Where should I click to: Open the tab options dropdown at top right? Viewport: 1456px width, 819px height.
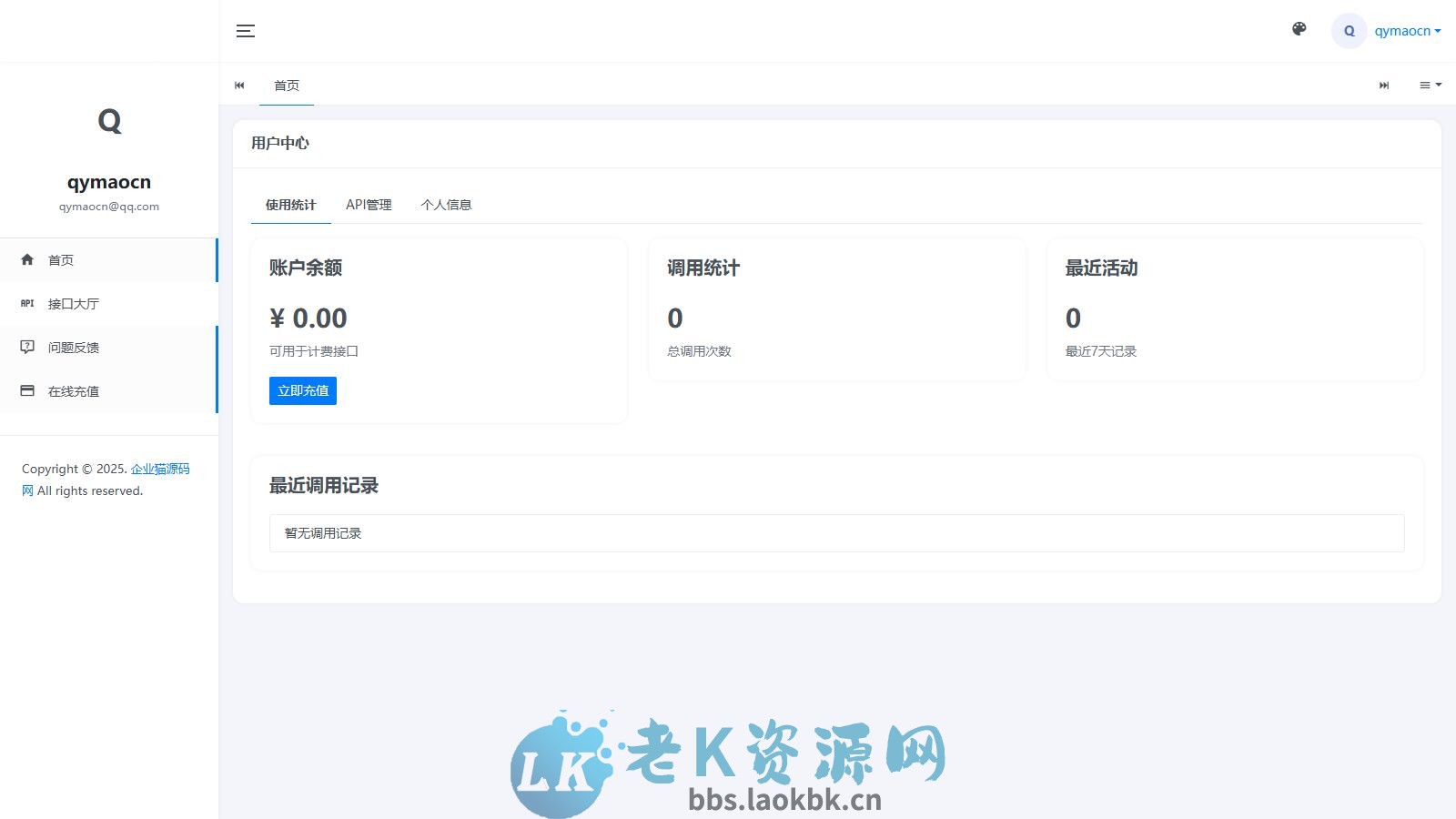pos(1428,85)
